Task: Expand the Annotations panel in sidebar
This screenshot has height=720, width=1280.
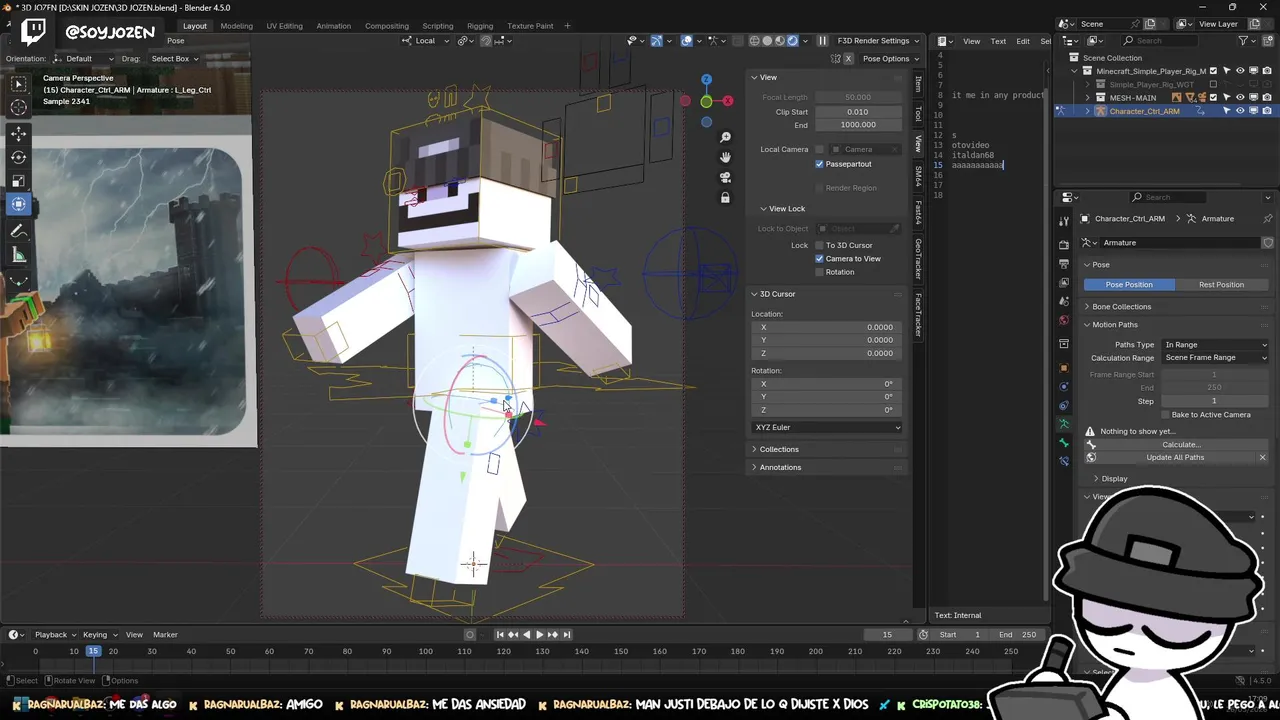Action: [x=780, y=467]
